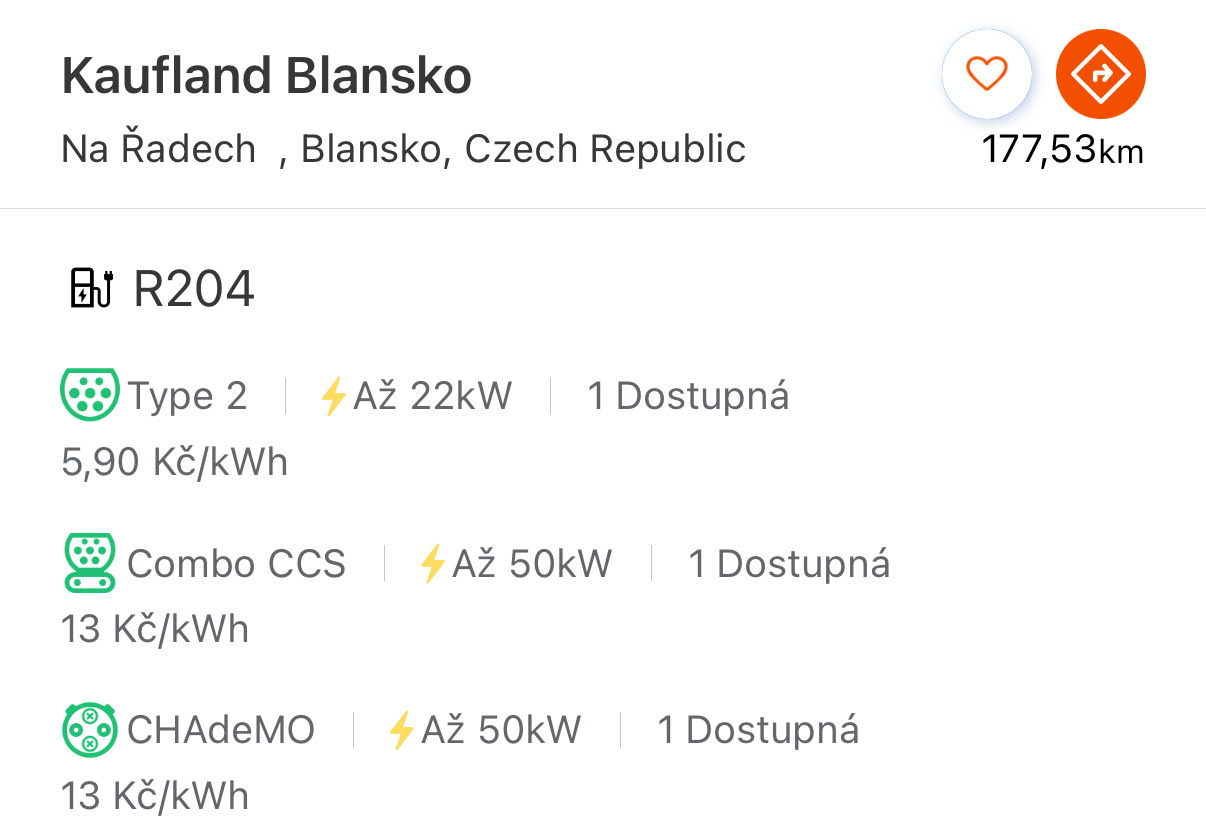Tap 13 Kč/kWh price under Combo CCS
Image resolution: width=1206 pixels, height=829 pixels.
[155, 630]
